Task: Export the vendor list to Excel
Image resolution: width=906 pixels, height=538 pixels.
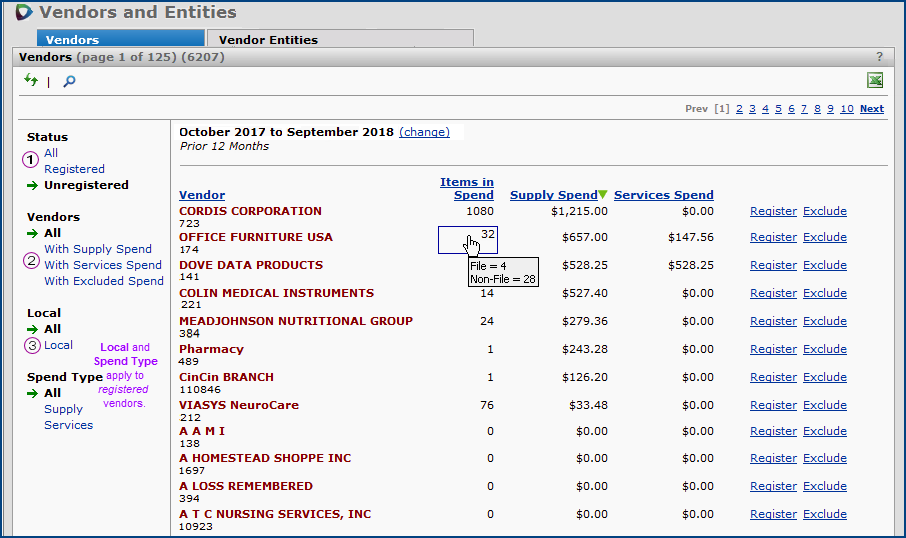Action: 875,80
